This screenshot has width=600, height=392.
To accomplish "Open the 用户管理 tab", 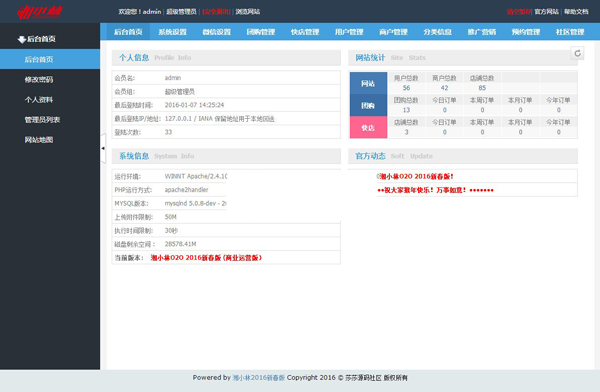I will pyautogui.click(x=349, y=32).
